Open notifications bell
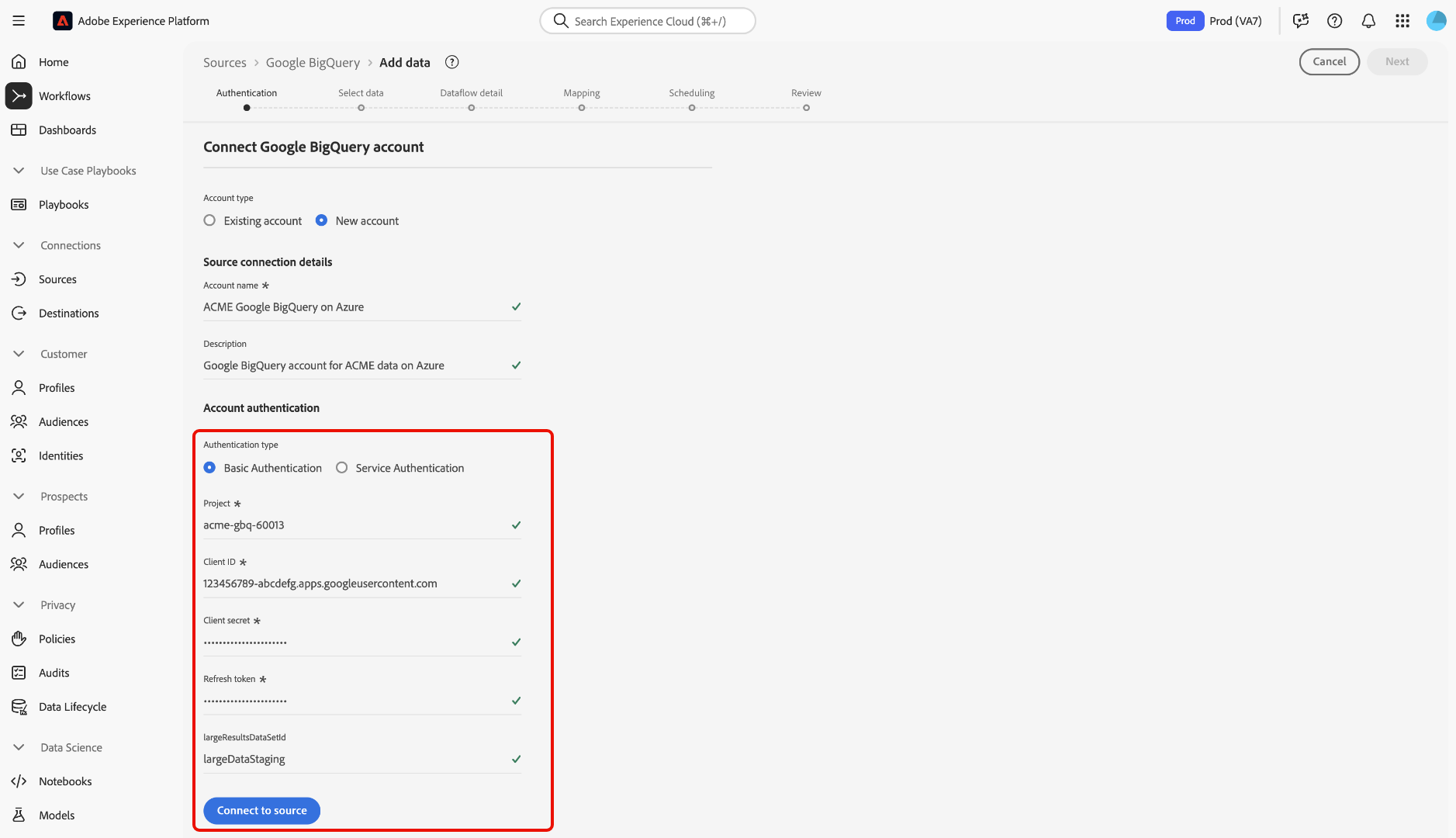This screenshot has height=838, width=1456. [x=1369, y=21]
